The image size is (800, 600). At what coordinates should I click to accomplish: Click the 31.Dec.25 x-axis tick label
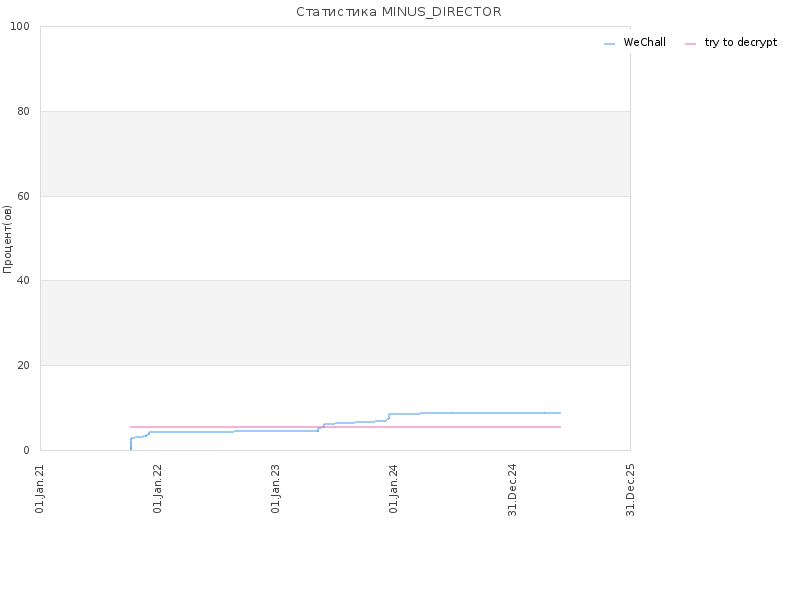point(630,490)
